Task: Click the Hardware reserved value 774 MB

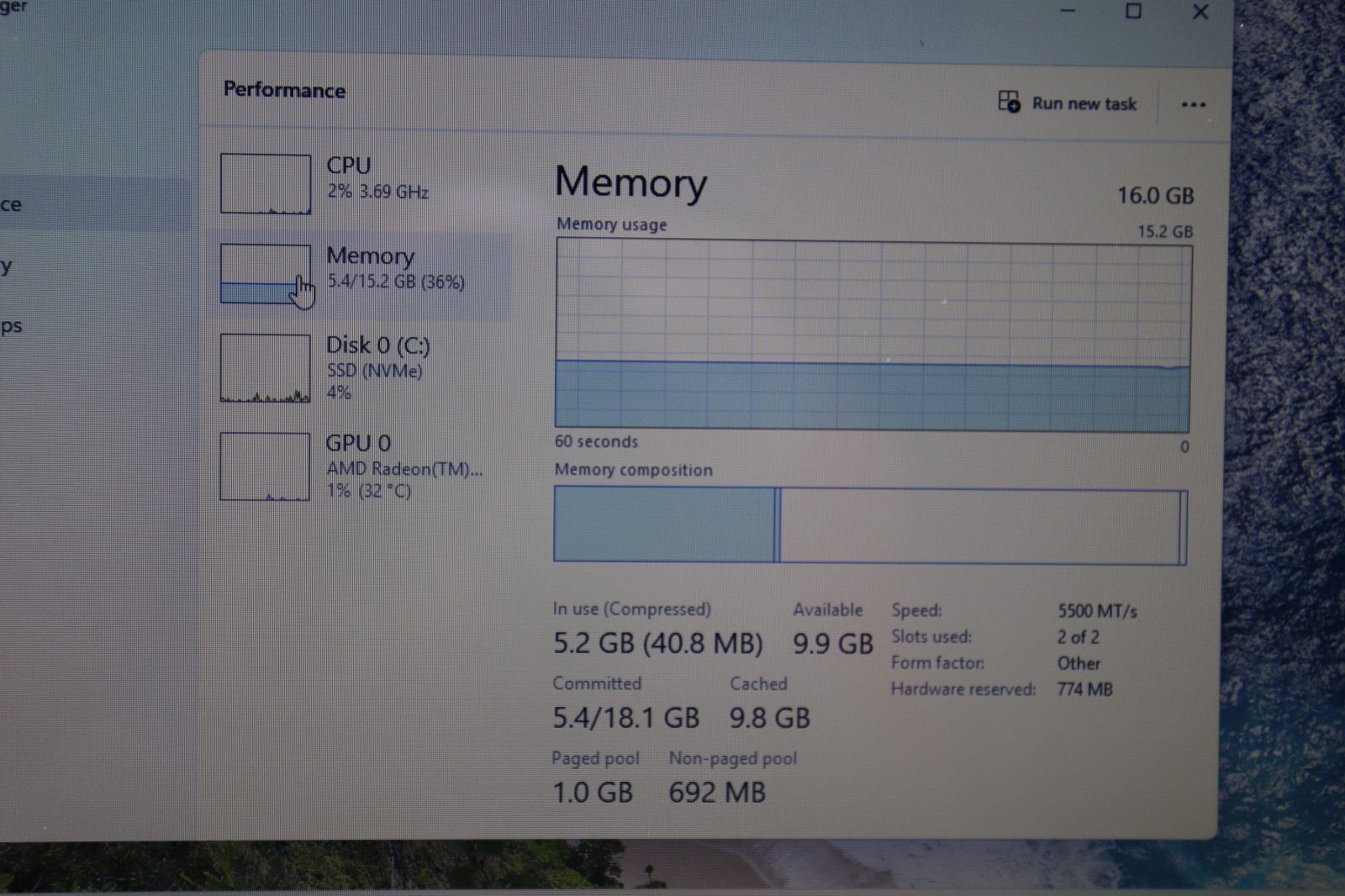Action: (1084, 689)
